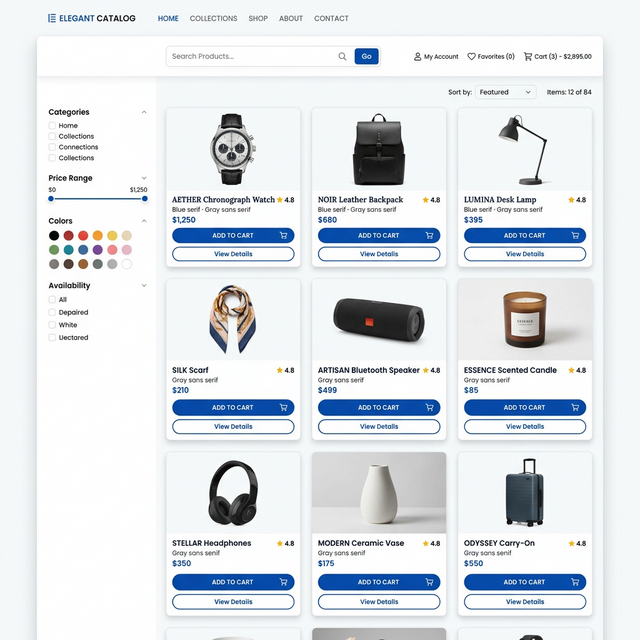Select the purple color swatch
640x640 pixels.
tap(98, 249)
